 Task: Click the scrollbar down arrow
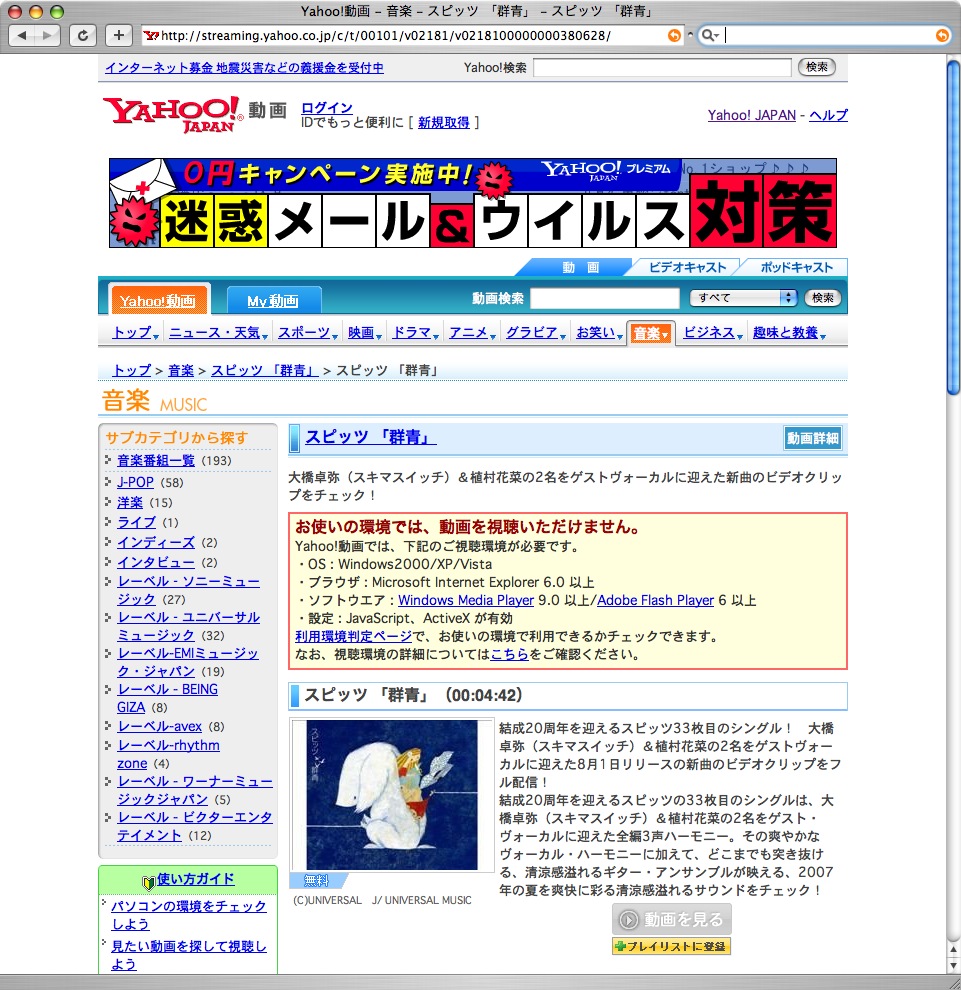[953, 966]
